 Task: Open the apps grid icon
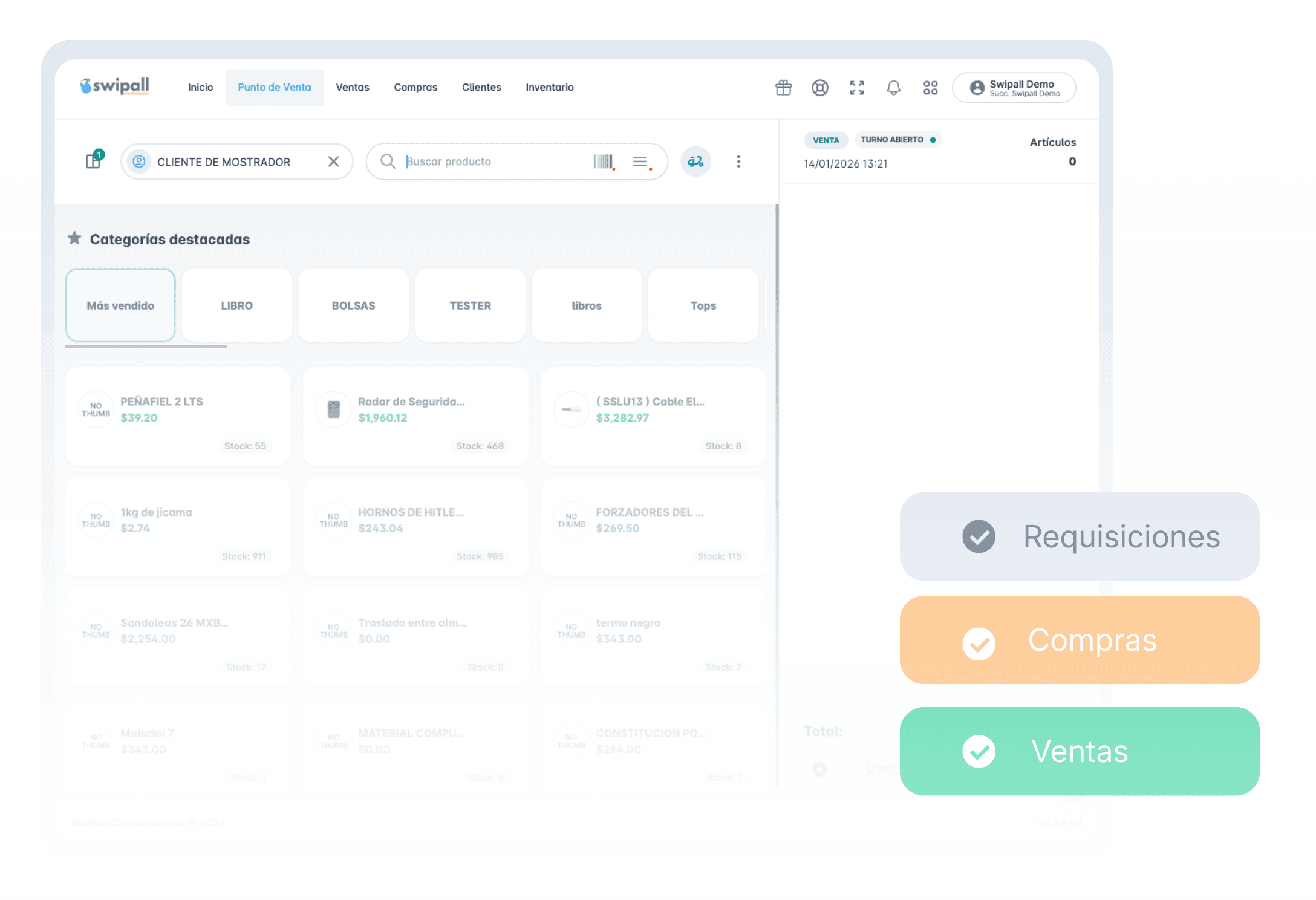[930, 88]
